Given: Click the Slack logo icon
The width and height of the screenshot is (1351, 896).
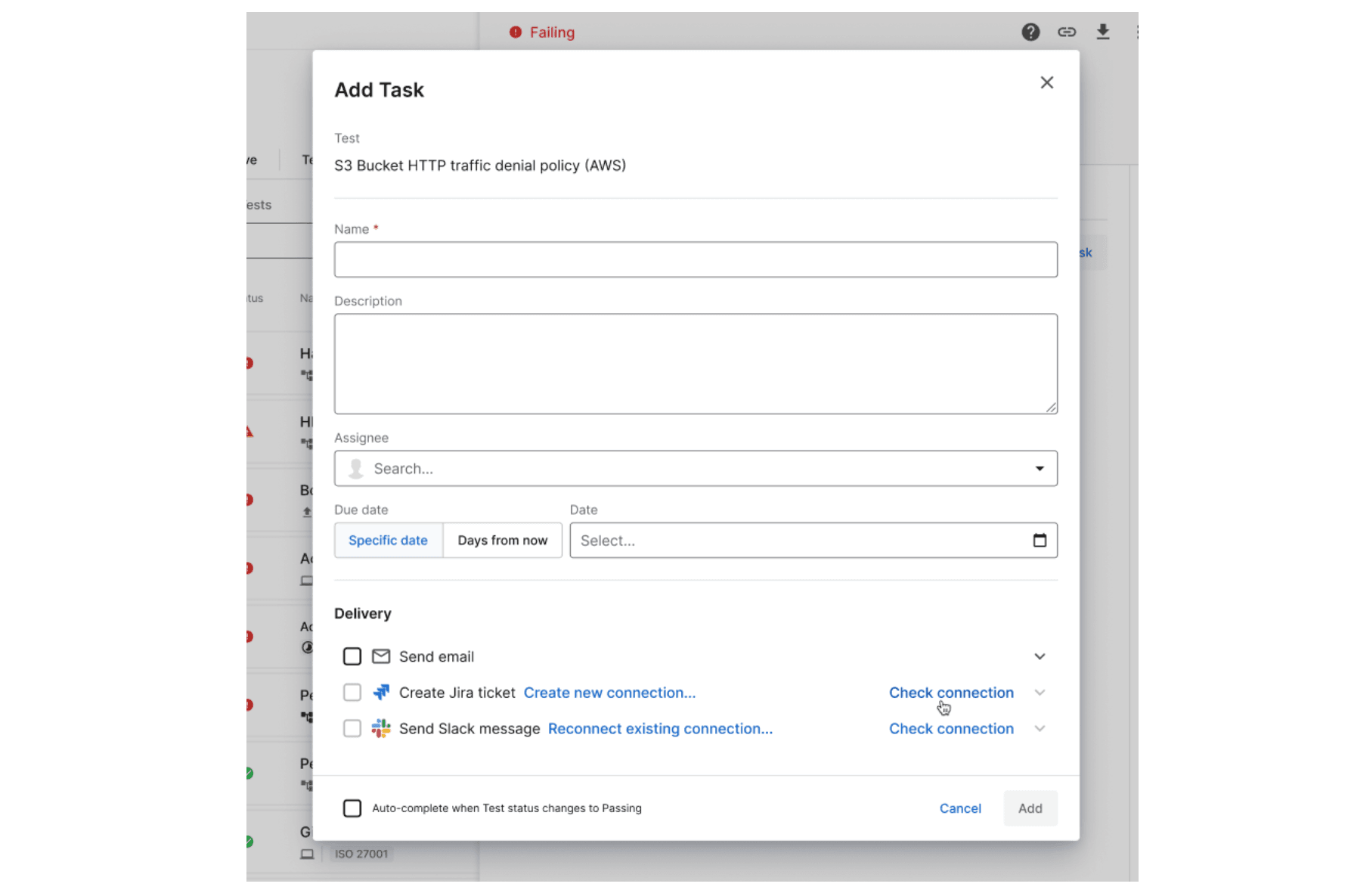Looking at the screenshot, I should click(381, 729).
